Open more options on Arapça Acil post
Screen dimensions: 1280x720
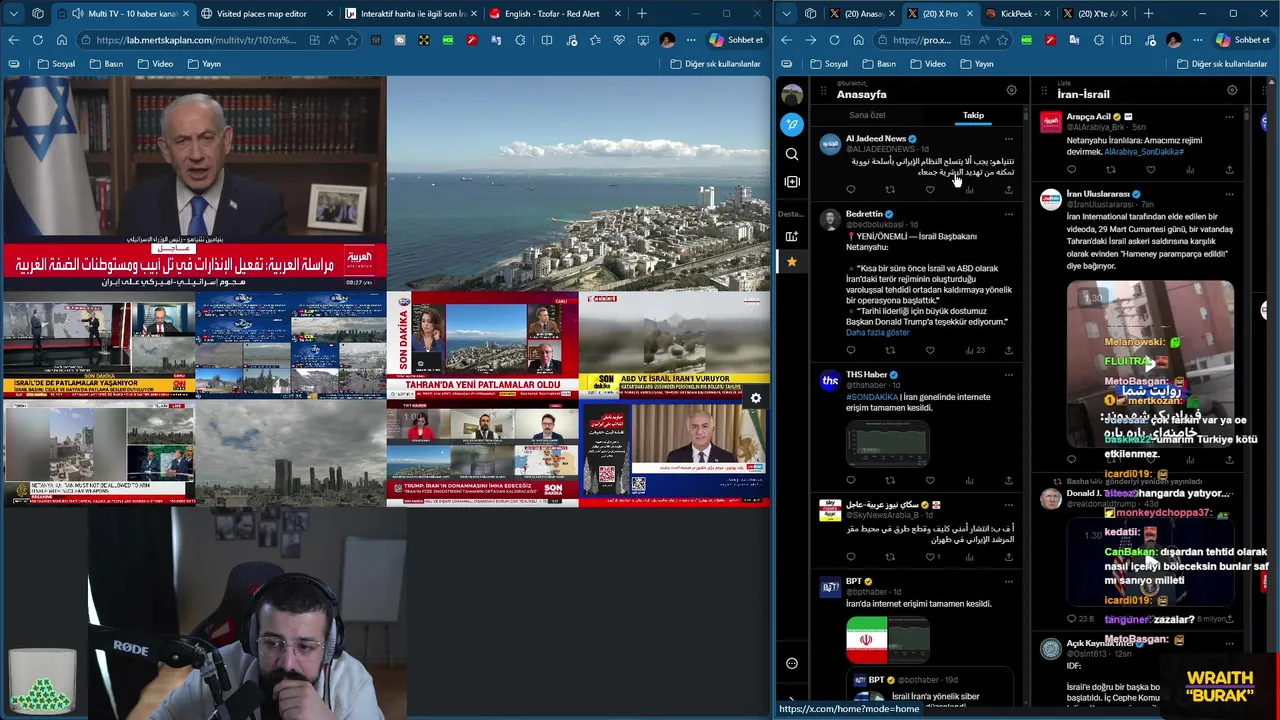coord(1229,117)
